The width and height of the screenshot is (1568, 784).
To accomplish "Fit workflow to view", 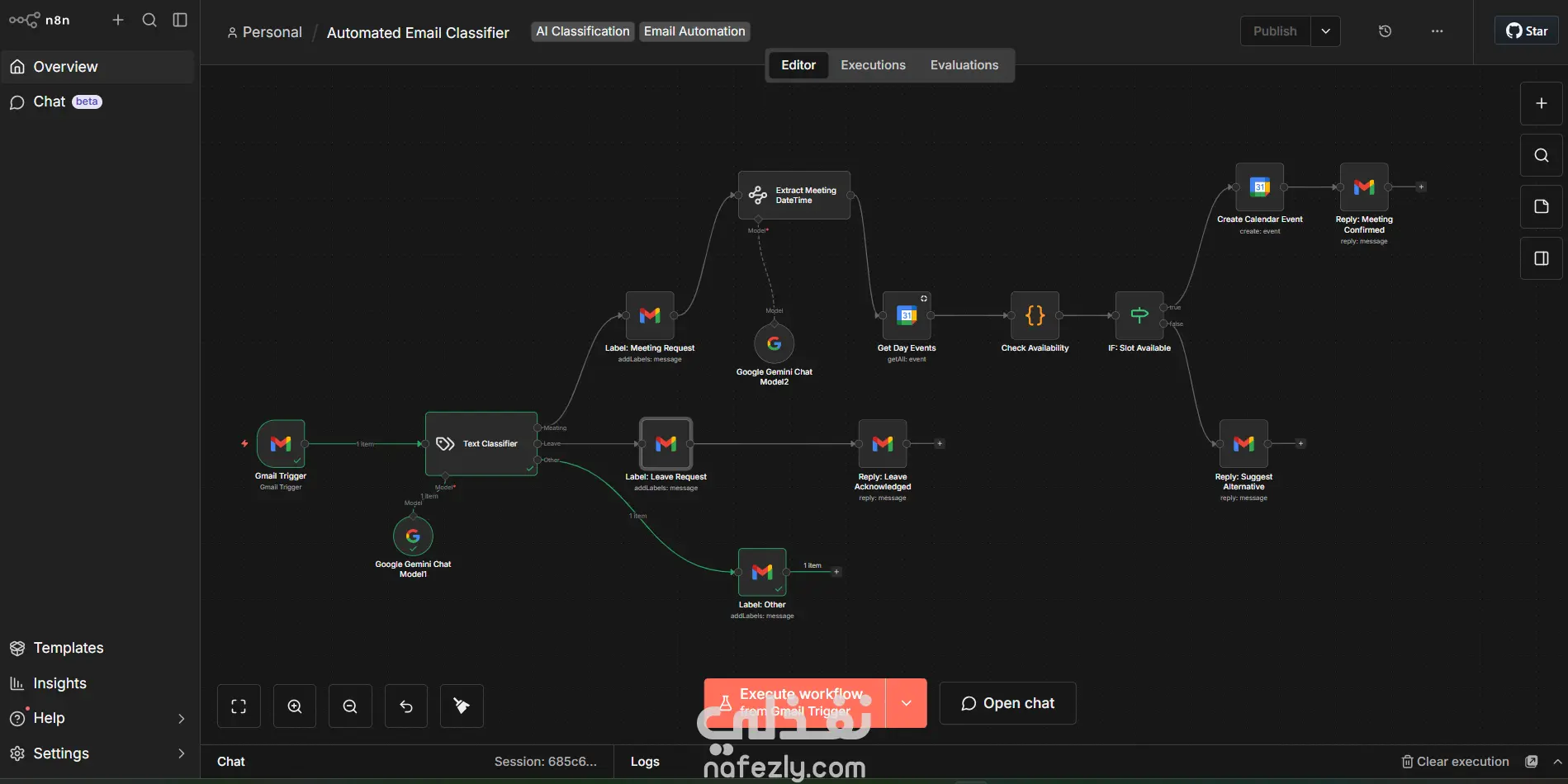I will coord(239,706).
